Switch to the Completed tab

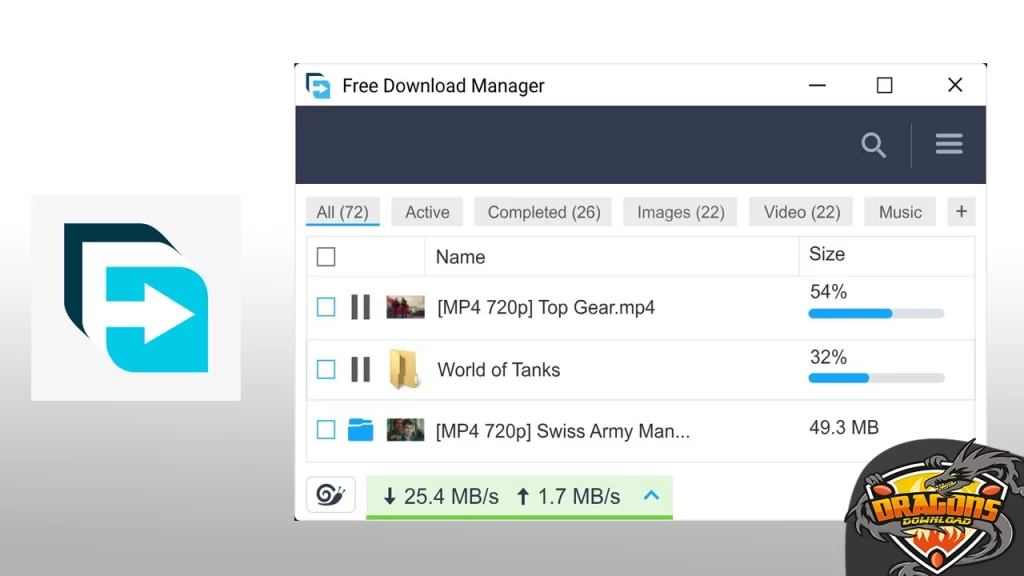coord(543,211)
